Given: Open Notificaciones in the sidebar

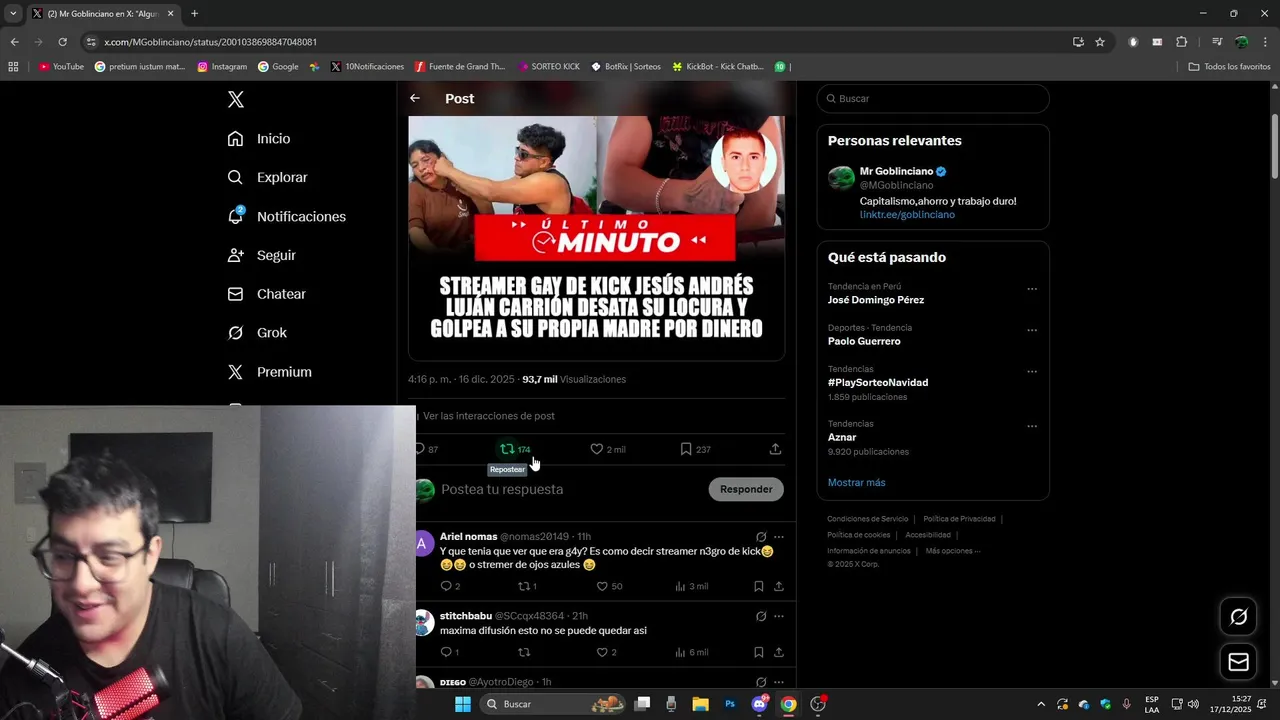Looking at the screenshot, I should [286, 216].
